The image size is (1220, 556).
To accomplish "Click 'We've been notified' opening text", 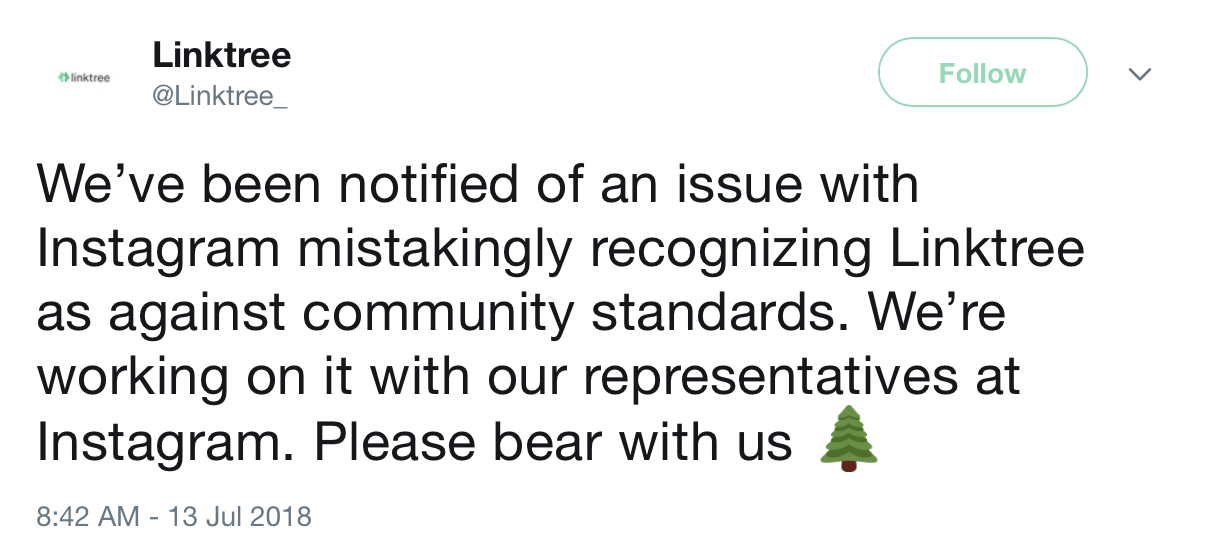I will tap(280, 186).
